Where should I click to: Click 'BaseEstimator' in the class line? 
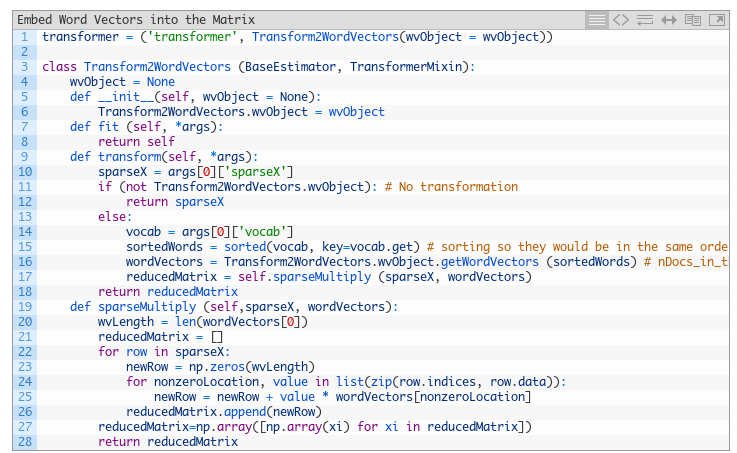coord(290,67)
